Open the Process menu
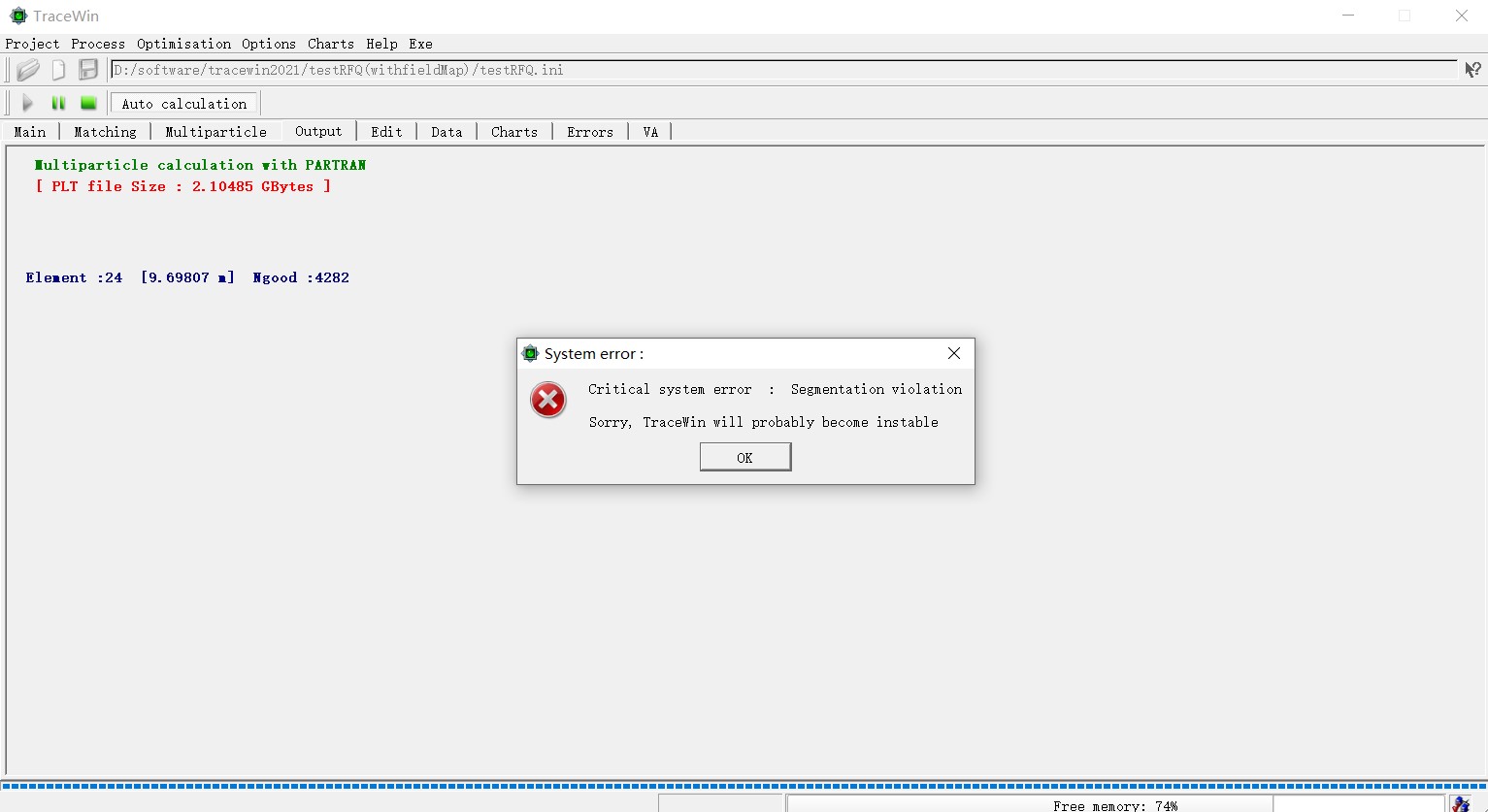 pos(98,44)
